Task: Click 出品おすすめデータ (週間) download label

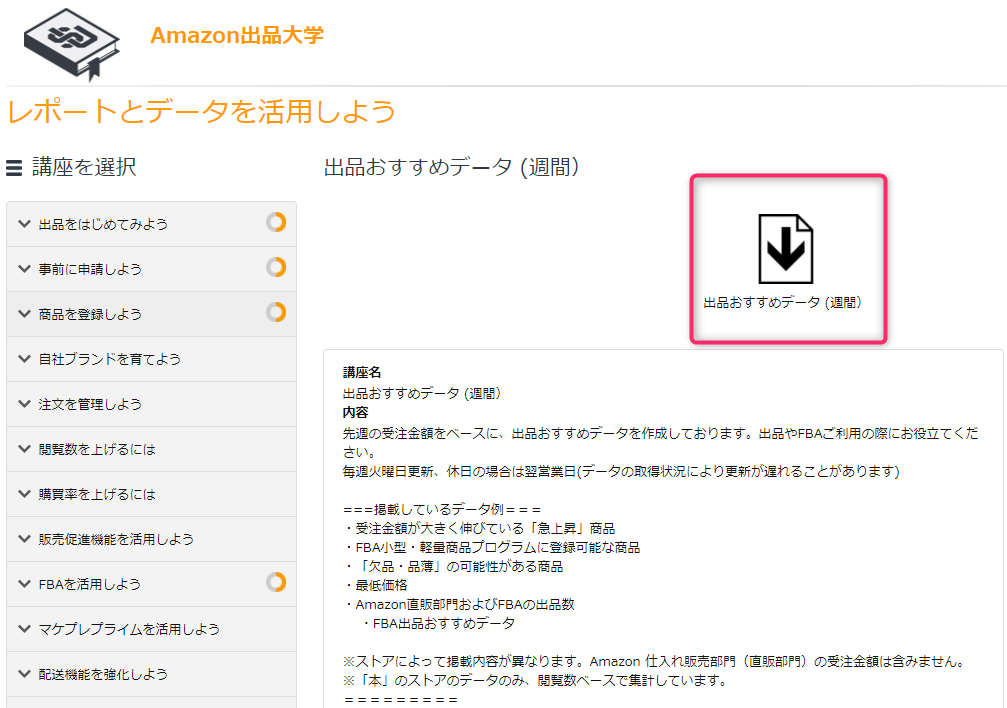Action: [x=783, y=303]
